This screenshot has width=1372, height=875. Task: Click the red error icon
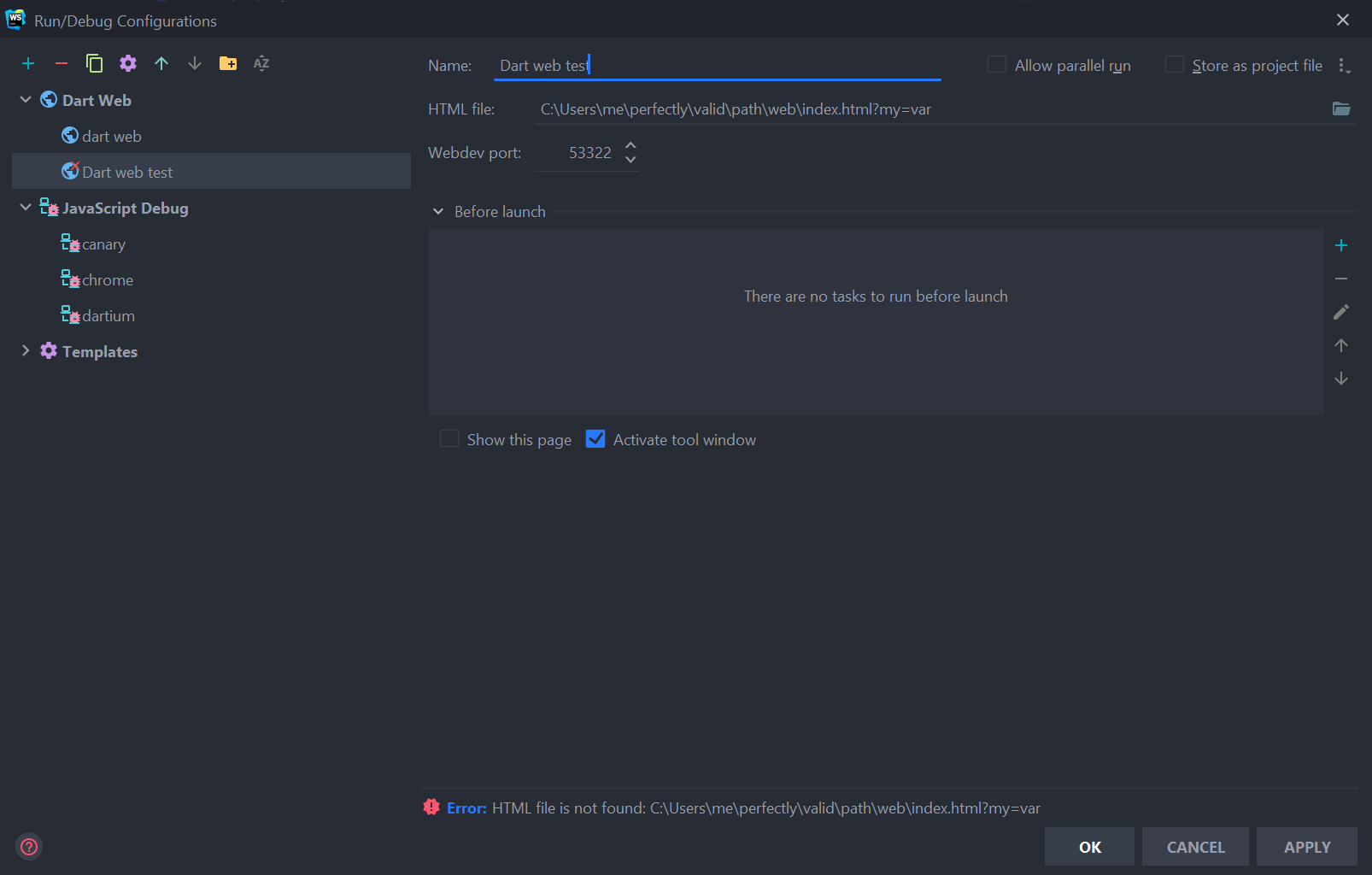pyautogui.click(x=431, y=807)
